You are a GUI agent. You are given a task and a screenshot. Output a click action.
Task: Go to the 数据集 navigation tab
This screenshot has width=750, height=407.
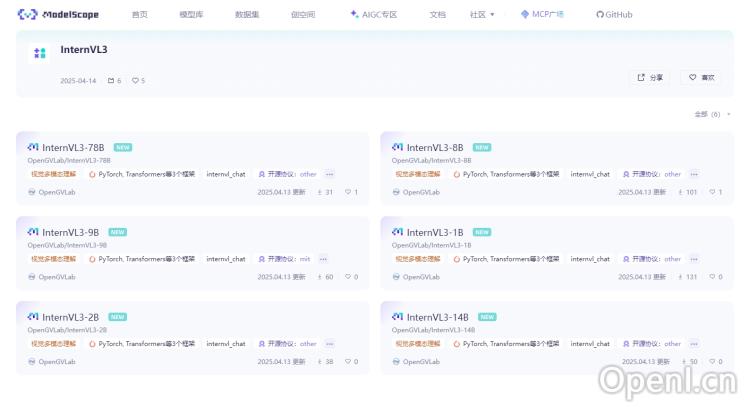[246, 15]
